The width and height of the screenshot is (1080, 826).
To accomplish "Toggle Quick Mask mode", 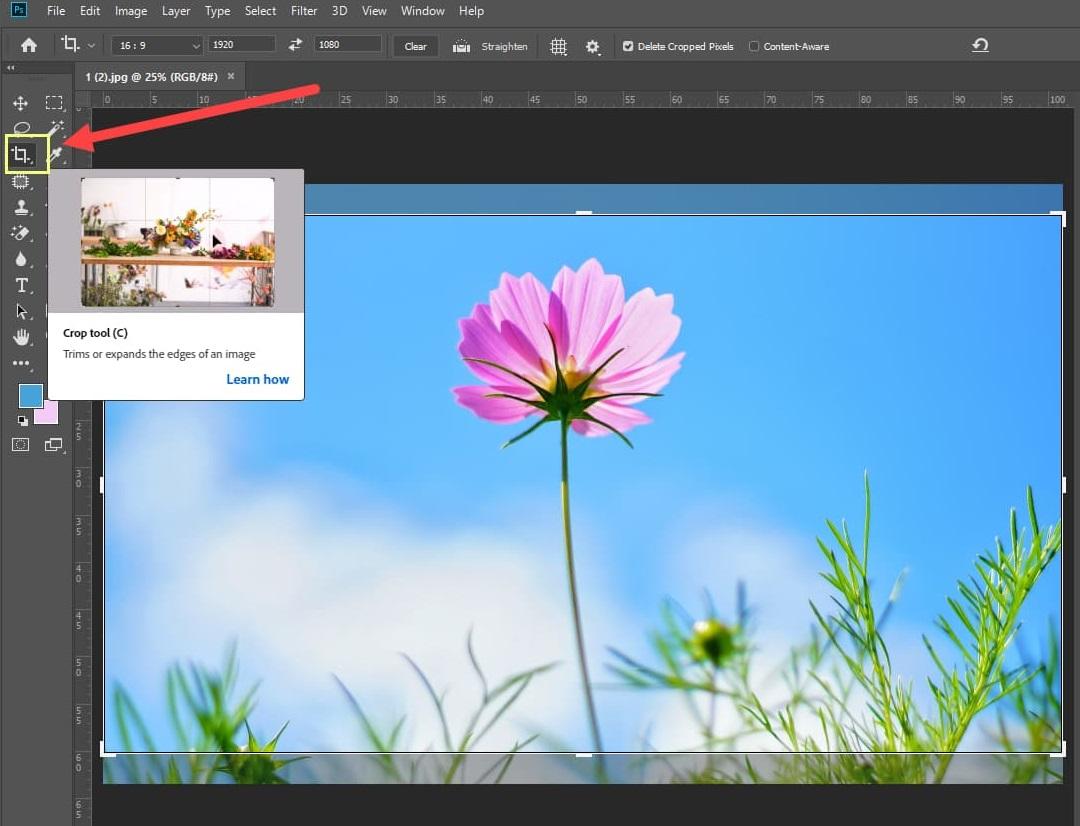I will coord(21,445).
